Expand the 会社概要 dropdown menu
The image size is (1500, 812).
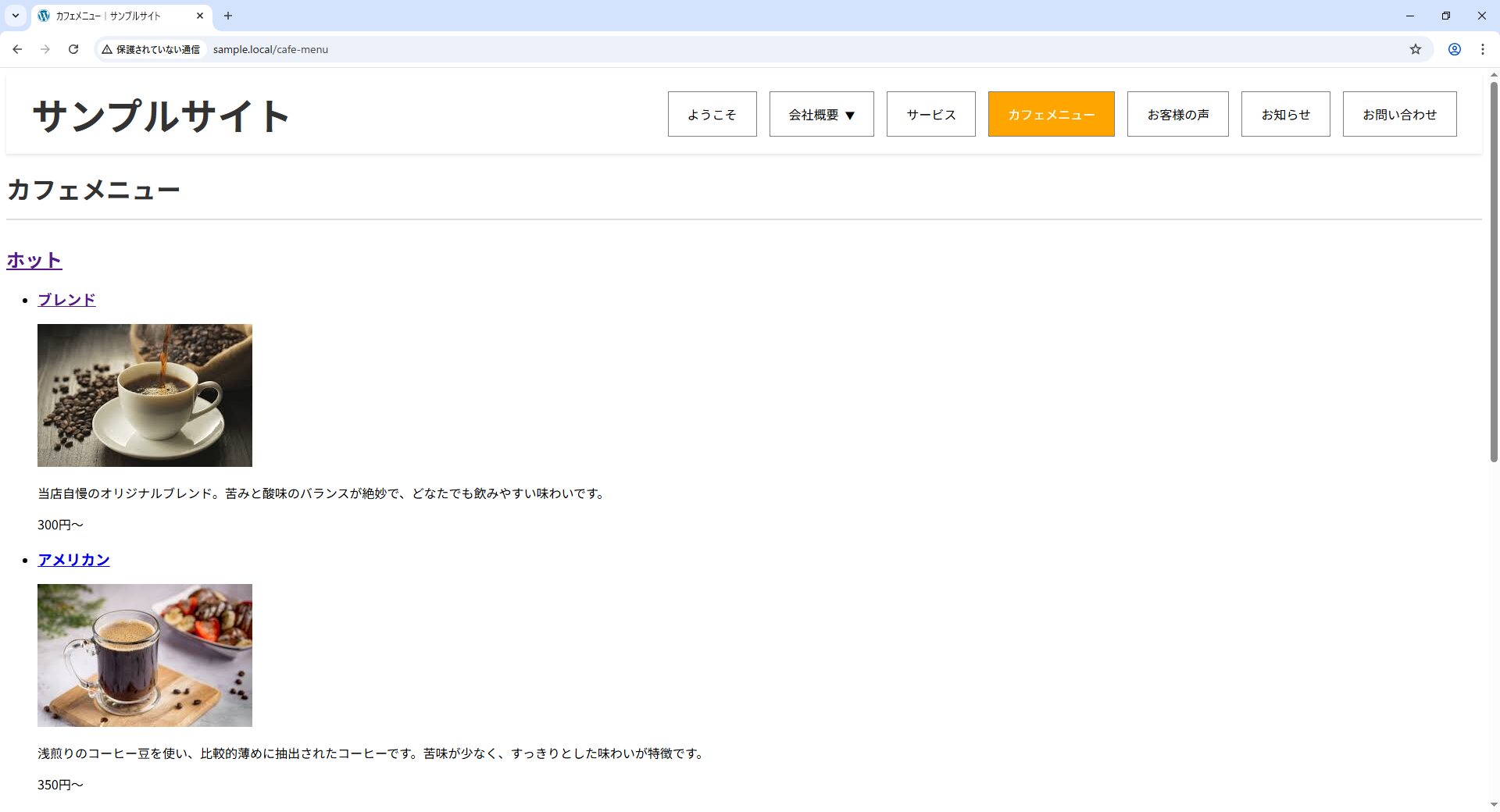pos(822,114)
